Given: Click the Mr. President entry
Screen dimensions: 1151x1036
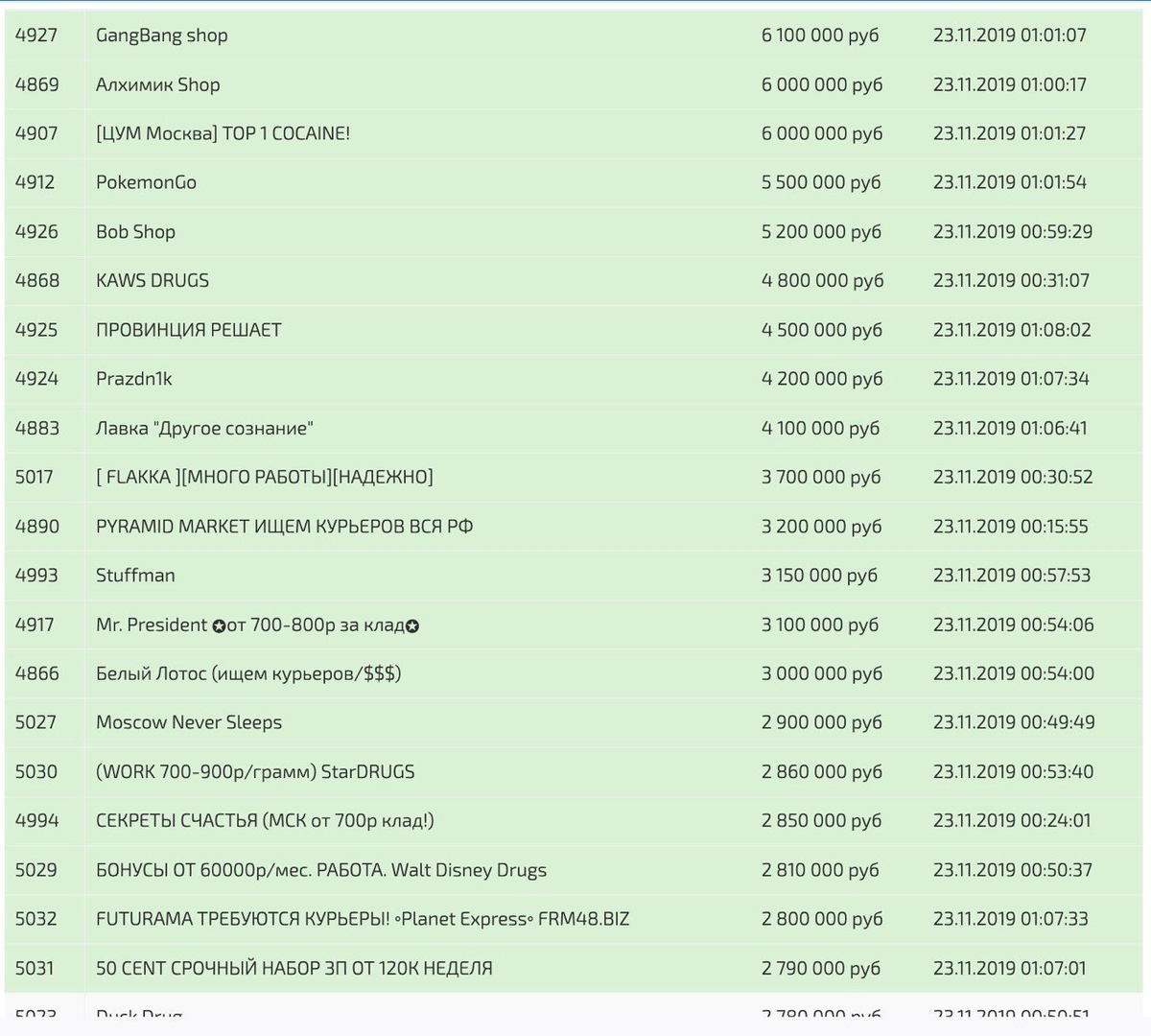Looking at the screenshot, I should pyautogui.click(x=257, y=624).
